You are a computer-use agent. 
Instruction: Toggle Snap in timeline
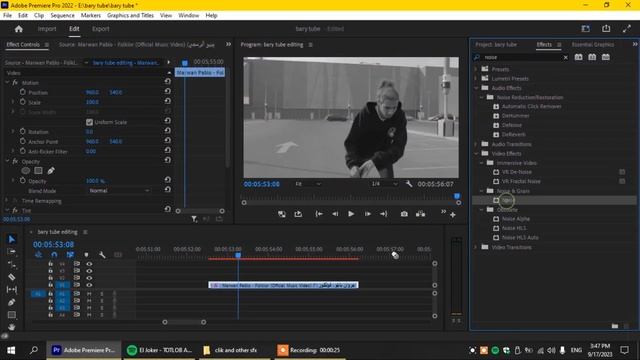tap(54, 255)
